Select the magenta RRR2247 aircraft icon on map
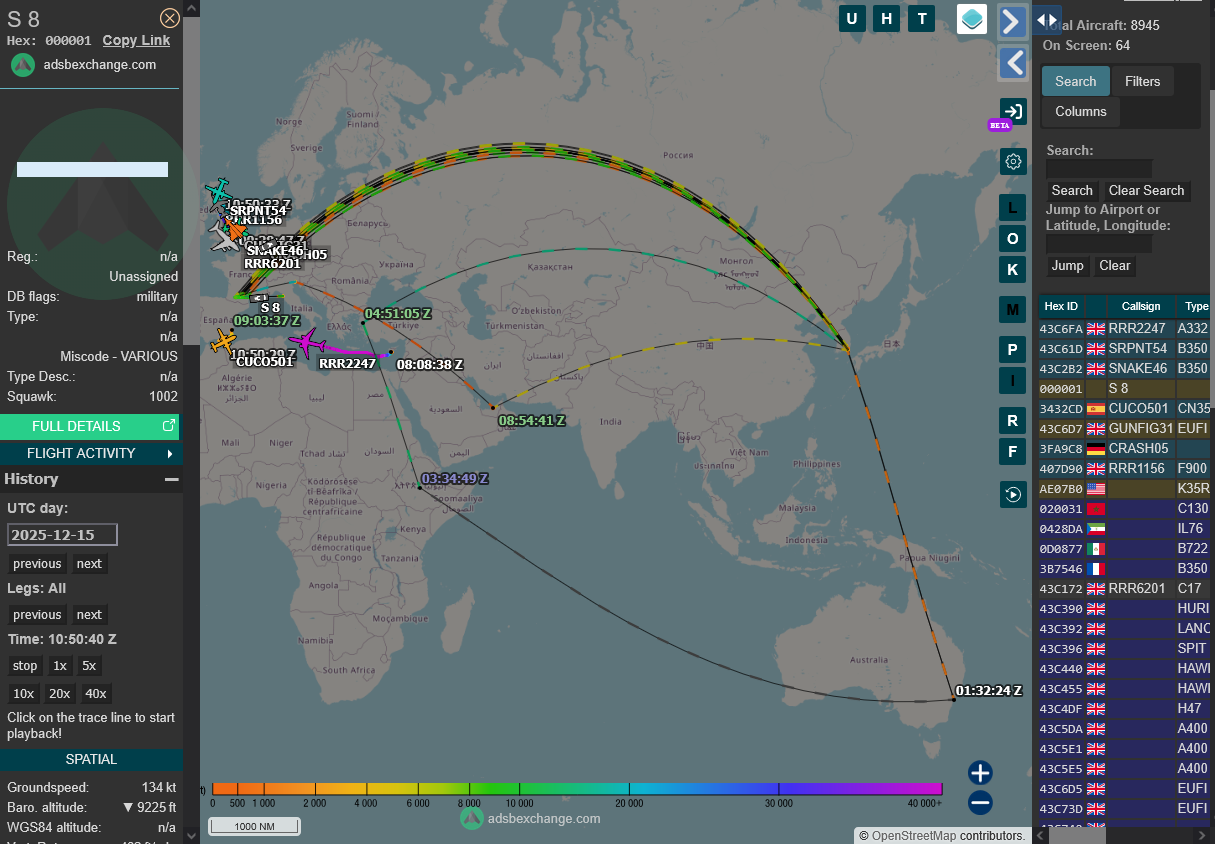Viewport: 1215px width, 844px height. [307, 343]
